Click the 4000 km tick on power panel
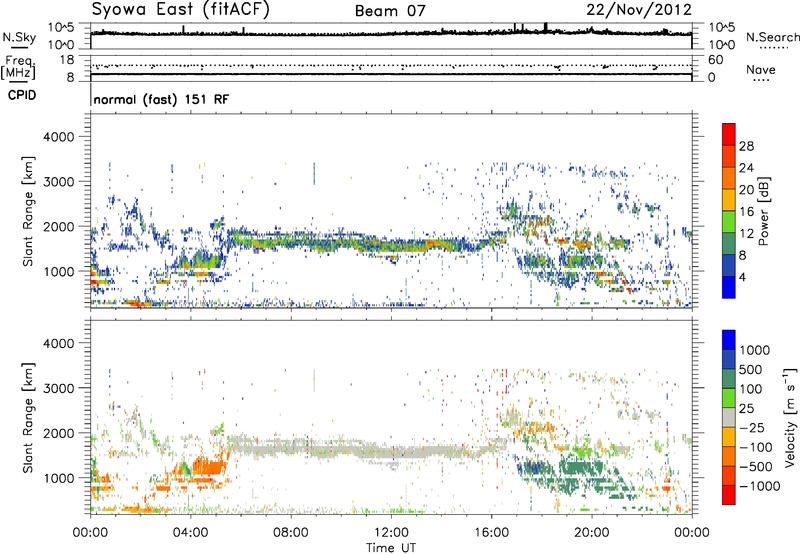This screenshot has width=800, height=554. [58, 137]
